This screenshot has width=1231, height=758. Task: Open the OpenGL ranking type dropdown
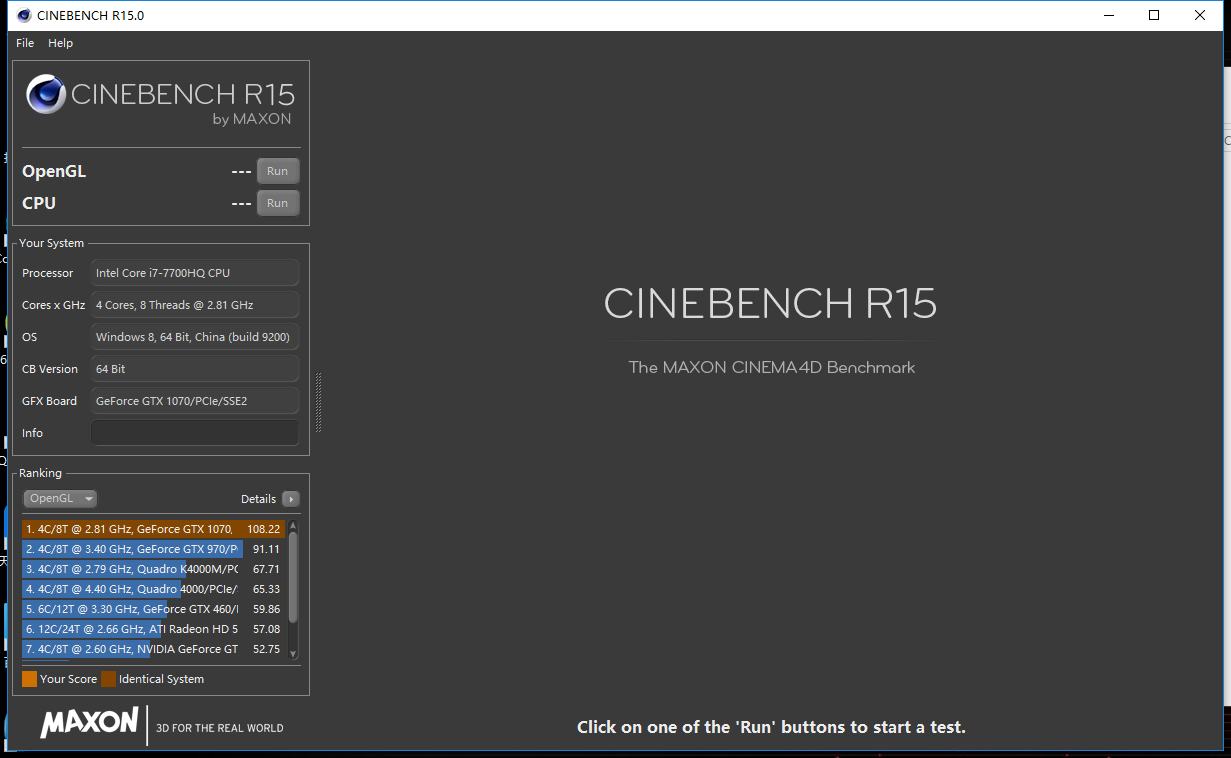pyautogui.click(x=60, y=498)
